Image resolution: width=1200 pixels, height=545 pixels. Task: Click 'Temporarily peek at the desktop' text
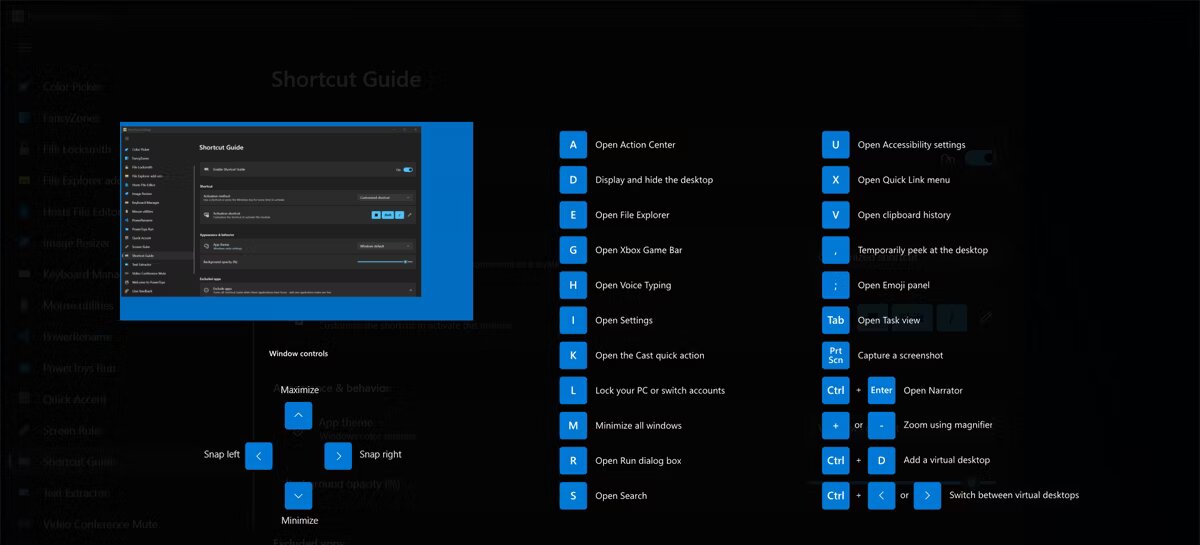(x=923, y=250)
